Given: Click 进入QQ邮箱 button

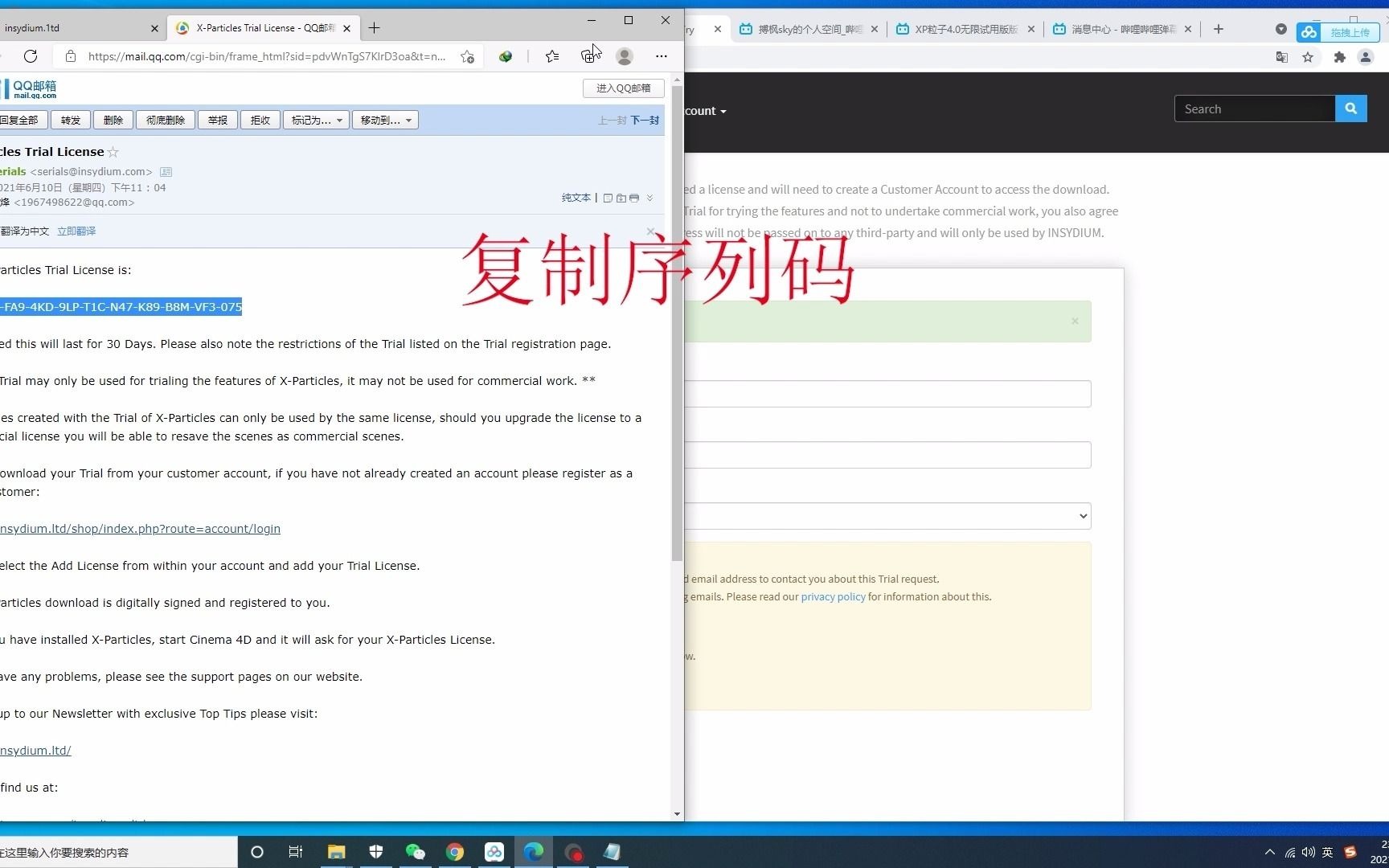Looking at the screenshot, I should 624,88.
